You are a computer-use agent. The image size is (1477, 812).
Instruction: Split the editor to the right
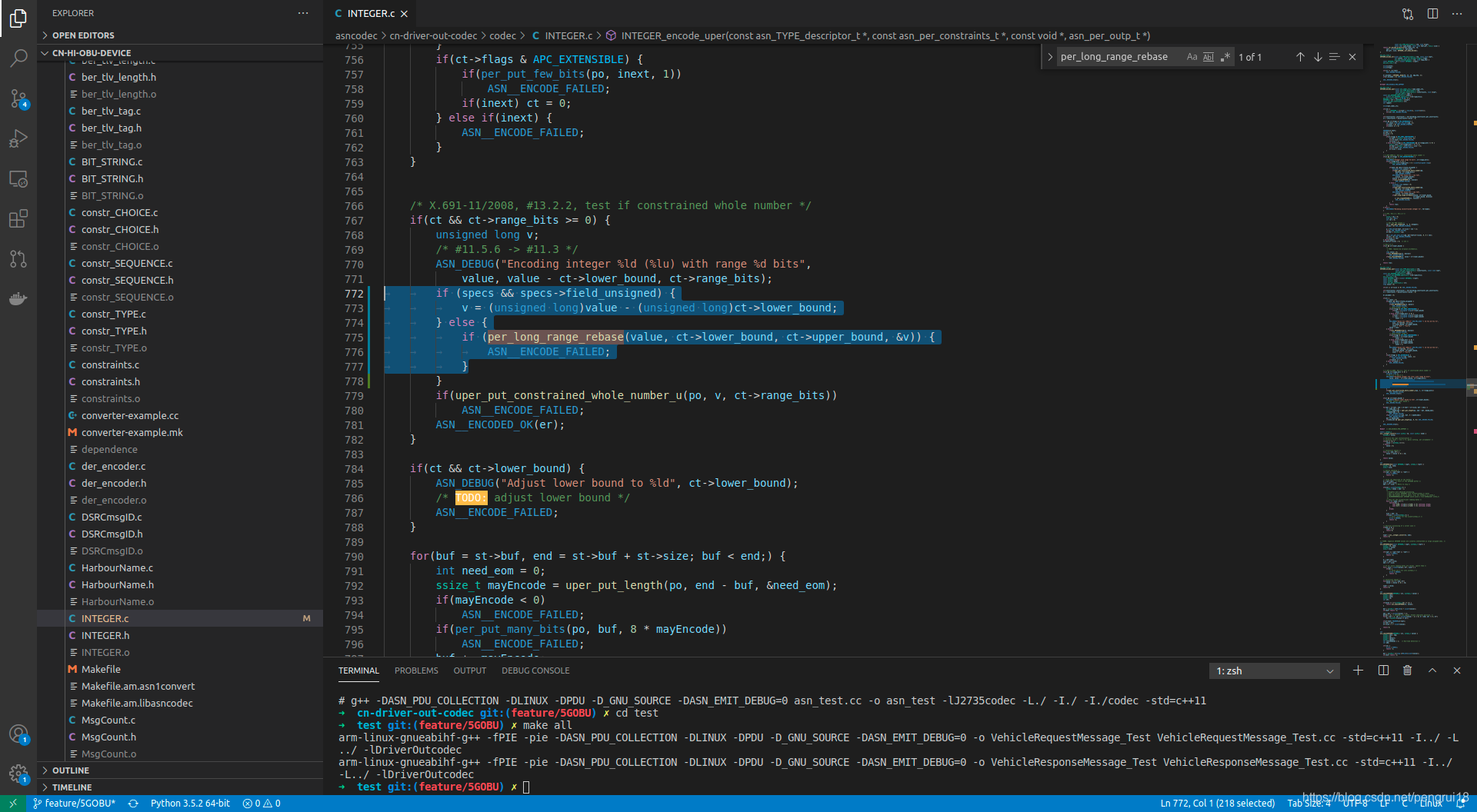pyautogui.click(x=1432, y=14)
